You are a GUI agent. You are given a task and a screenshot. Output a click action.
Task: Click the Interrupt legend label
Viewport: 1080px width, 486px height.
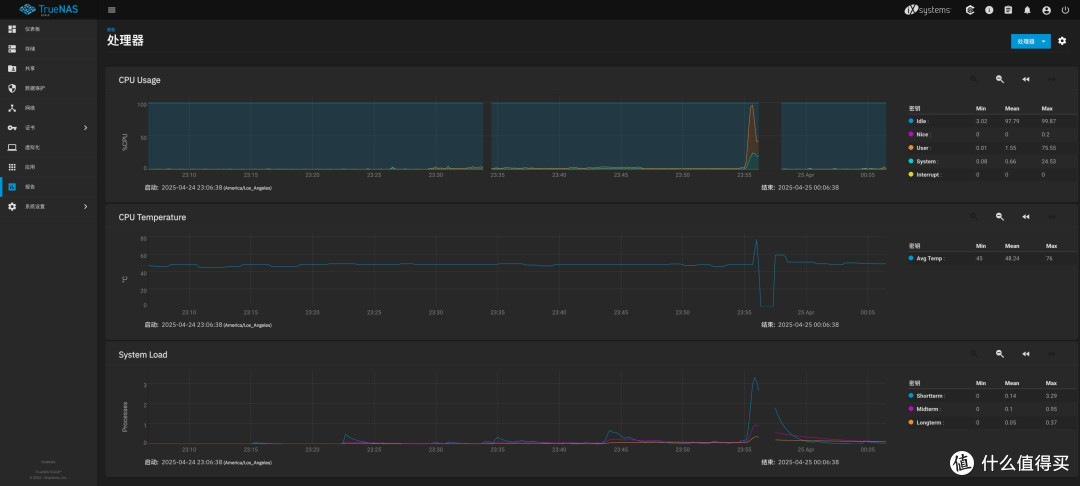pyautogui.click(x=928, y=175)
